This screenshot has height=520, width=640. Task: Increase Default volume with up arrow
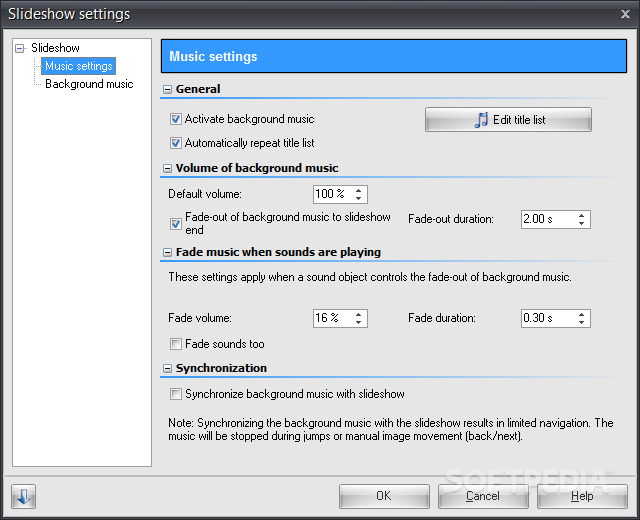click(x=358, y=190)
